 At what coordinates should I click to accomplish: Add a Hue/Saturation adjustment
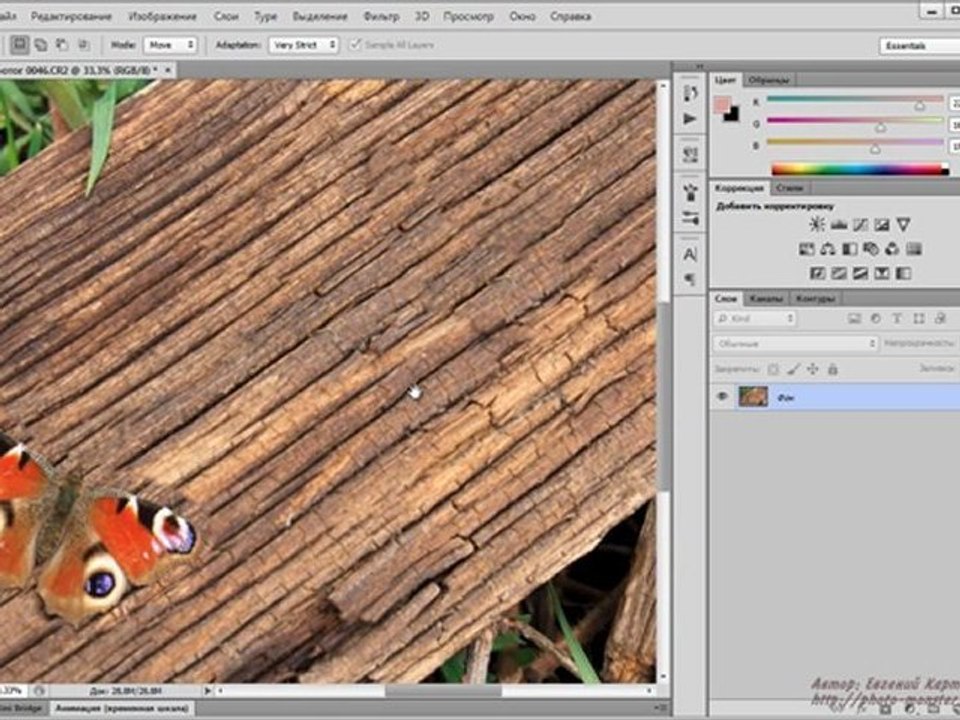point(806,249)
